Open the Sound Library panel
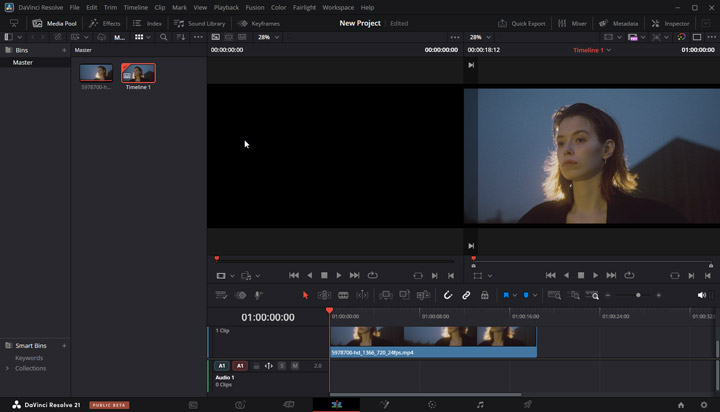720x412 pixels. pos(200,23)
